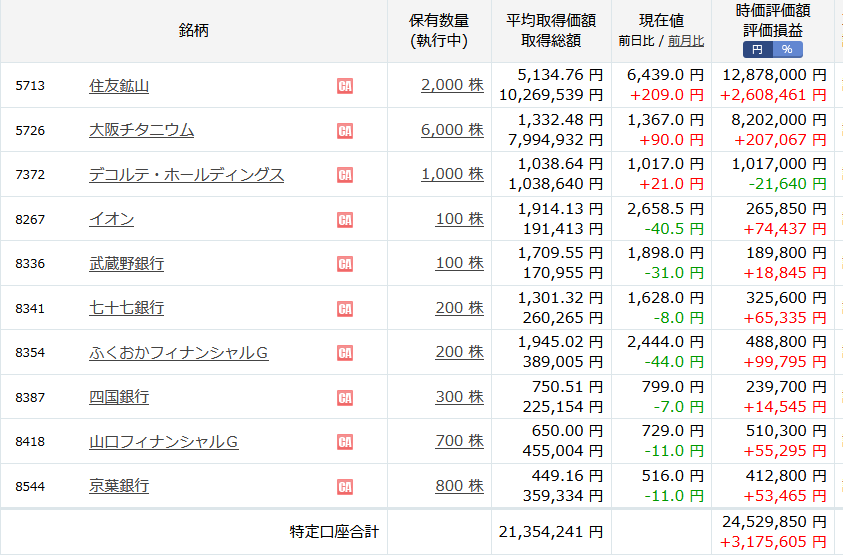The image size is (843, 555).
Task: Click 四国銀行 current price 799.0 円
Action: (673, 387)
